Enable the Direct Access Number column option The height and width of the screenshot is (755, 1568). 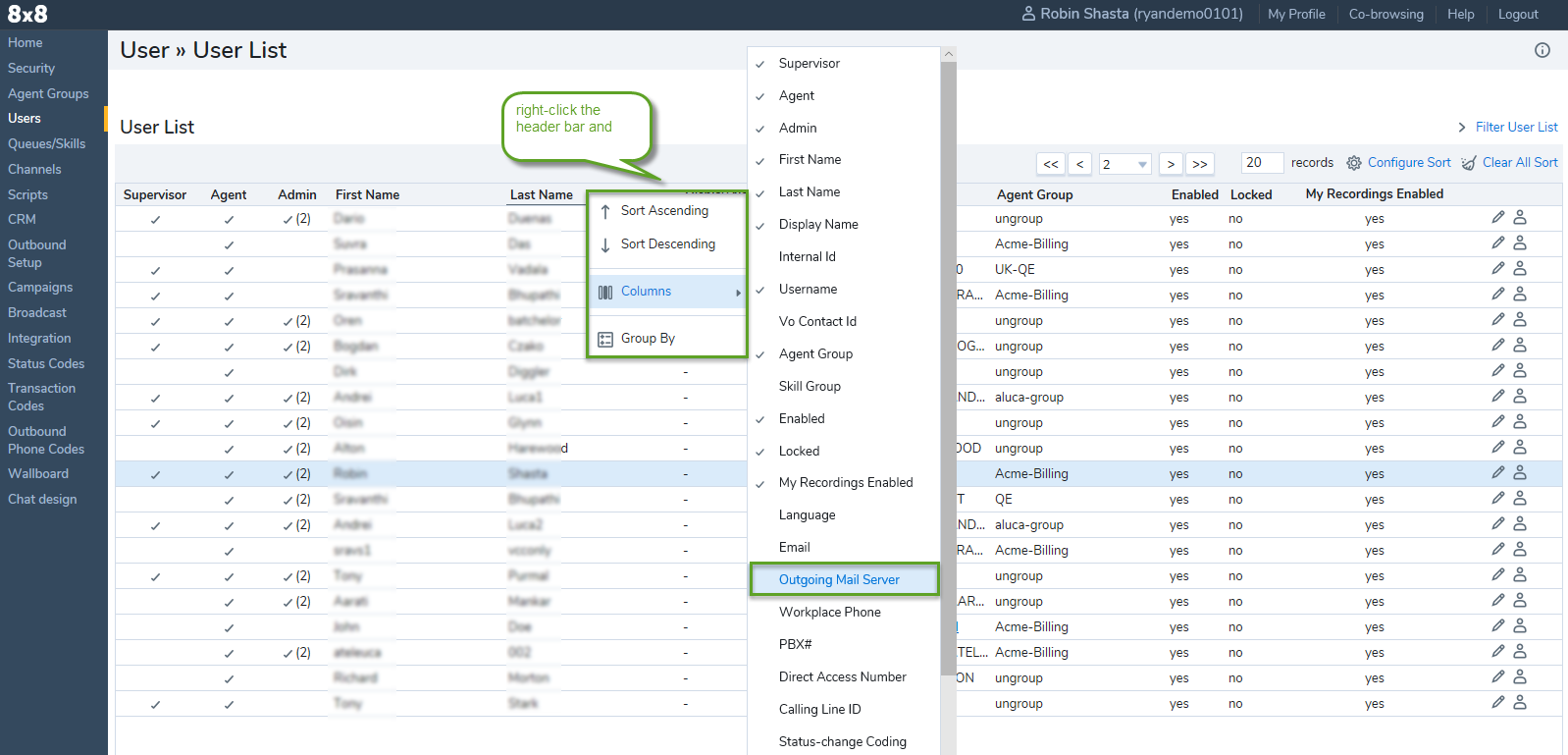pyautogui.click(x=842, y=676)
